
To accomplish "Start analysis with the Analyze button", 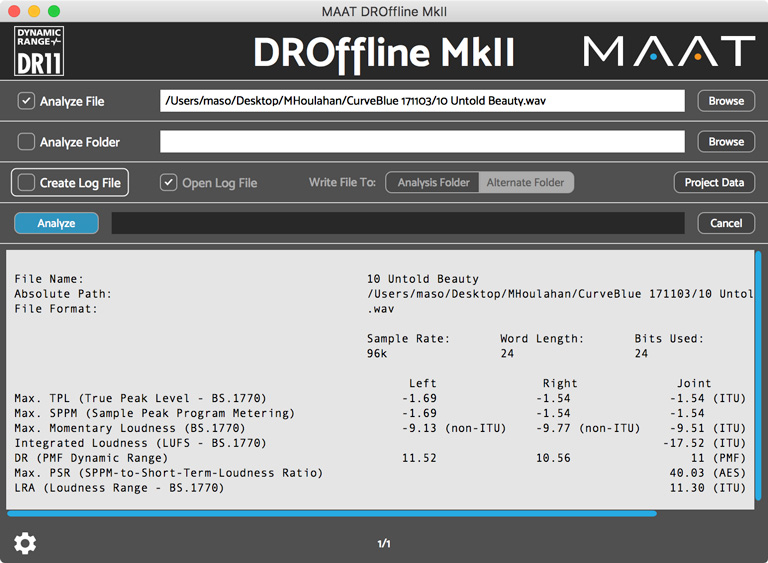I will (x=56, y=223).
